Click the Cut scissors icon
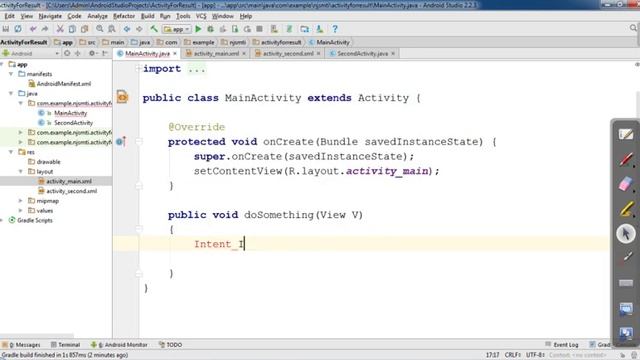 click(x=60, y=29)
